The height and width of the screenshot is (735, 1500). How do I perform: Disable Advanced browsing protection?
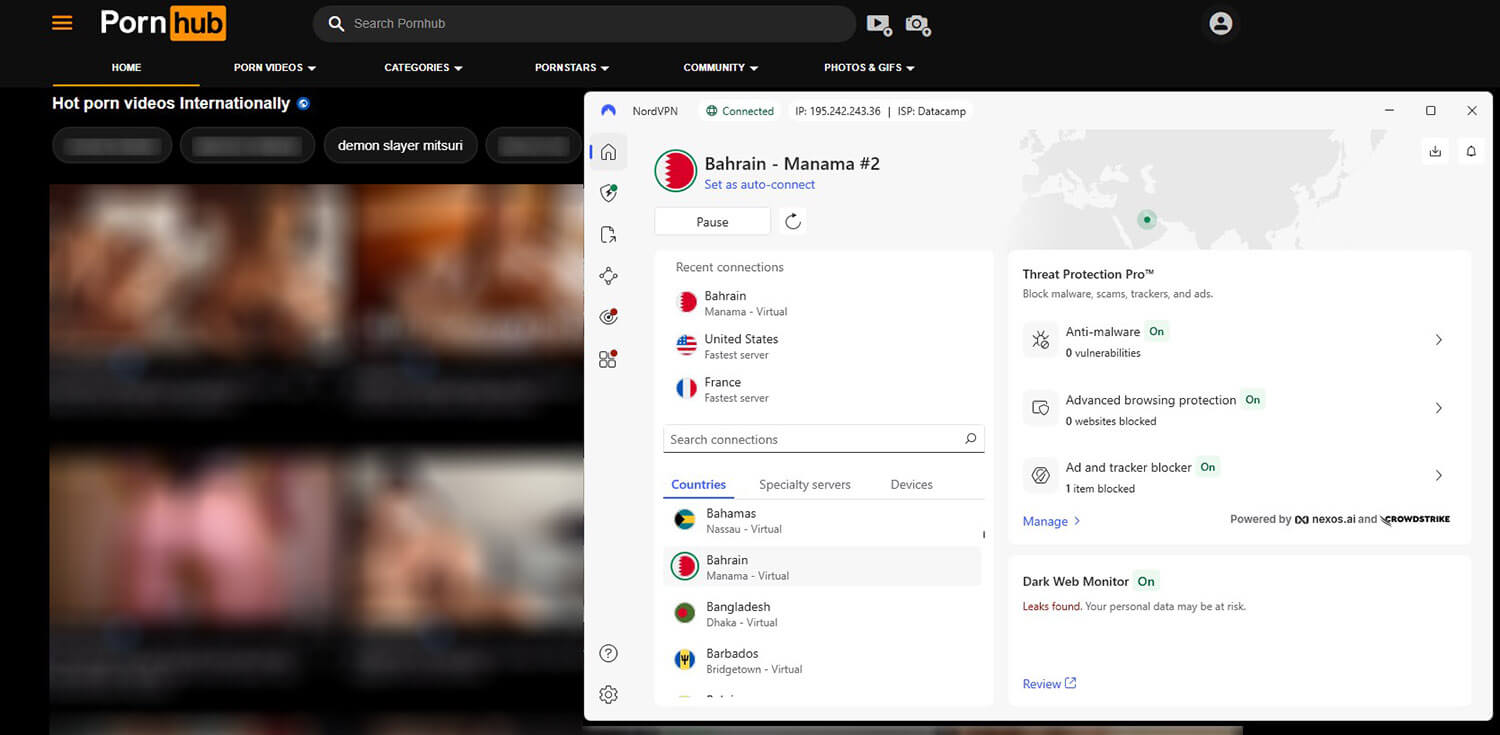(x=1252, y=399)
